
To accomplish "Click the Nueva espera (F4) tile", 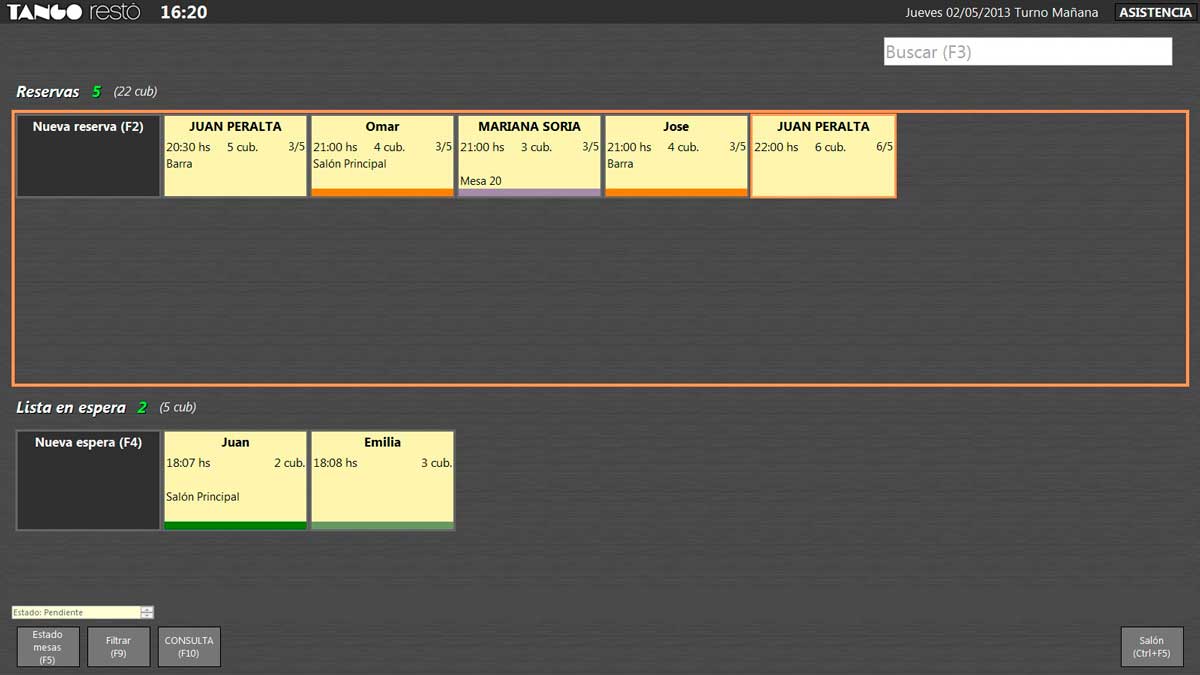I will (x=88, y=480).
